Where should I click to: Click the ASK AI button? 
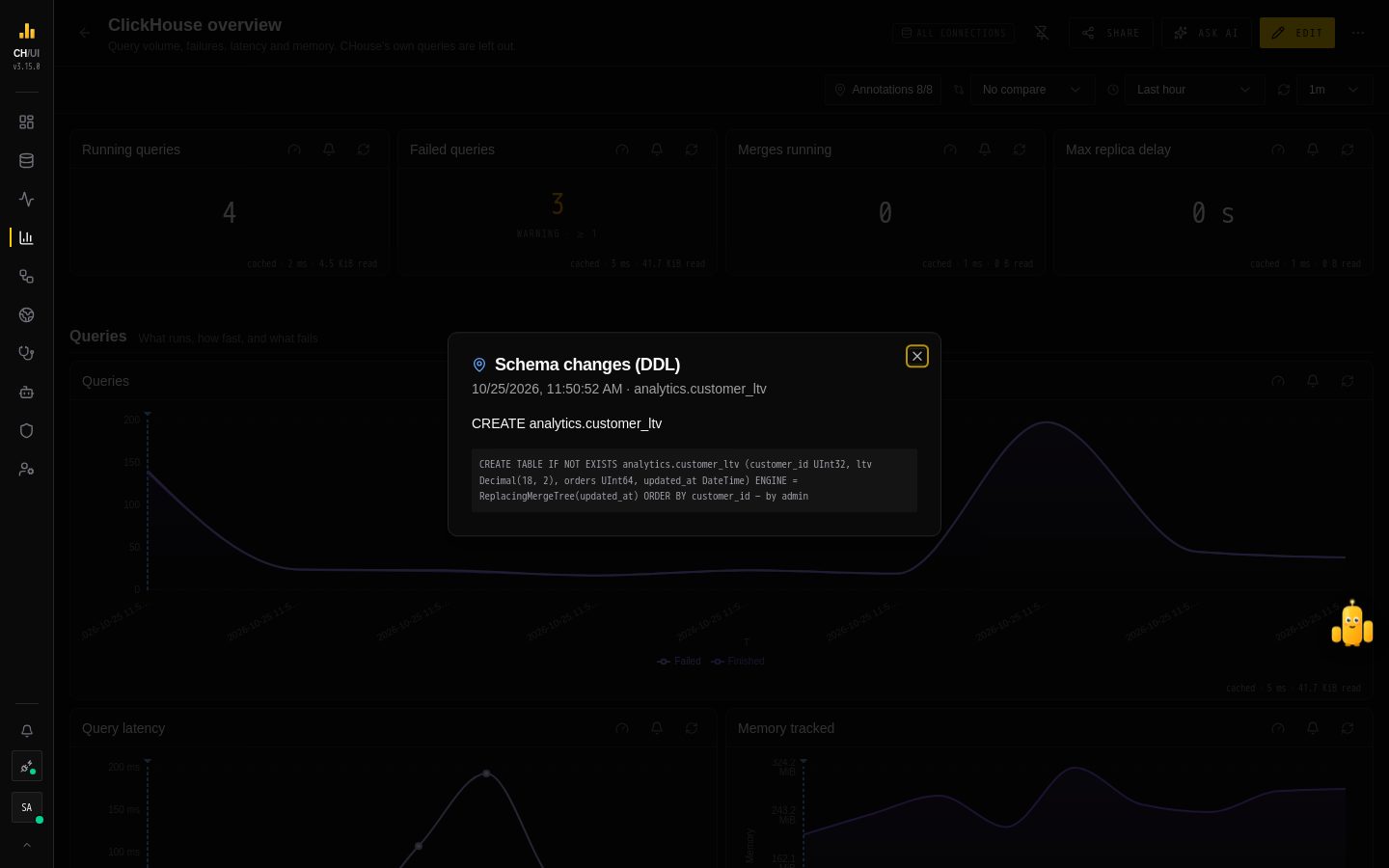(x=1207, y=33)
